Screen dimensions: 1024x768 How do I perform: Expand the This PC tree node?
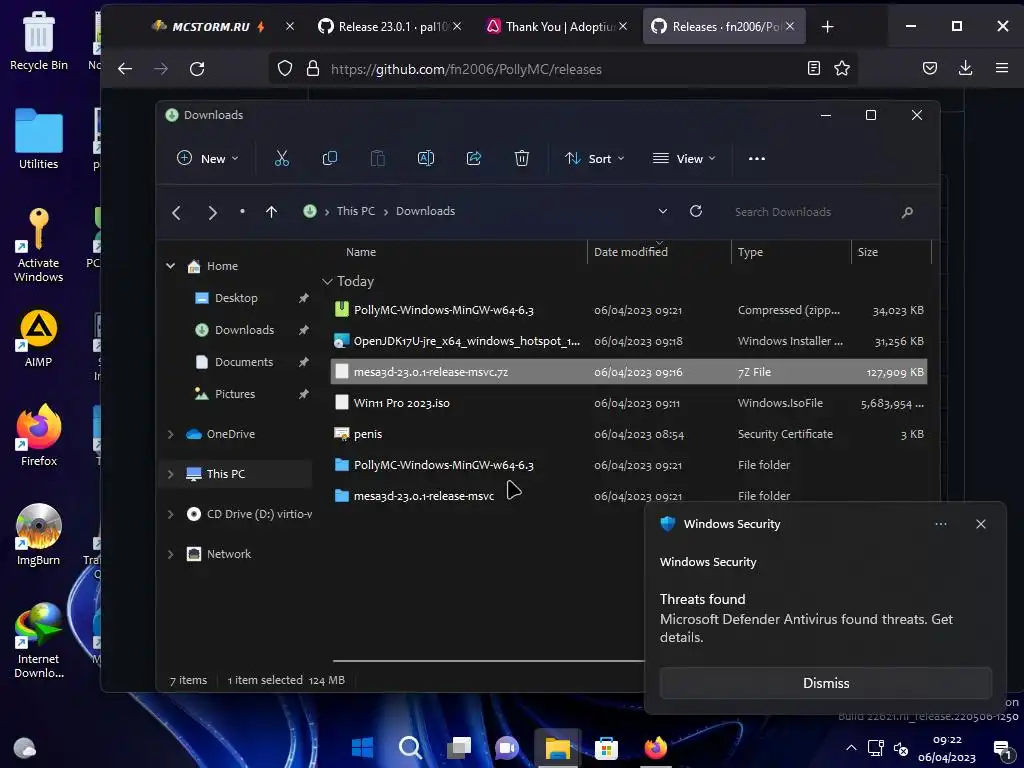point(170,474)
